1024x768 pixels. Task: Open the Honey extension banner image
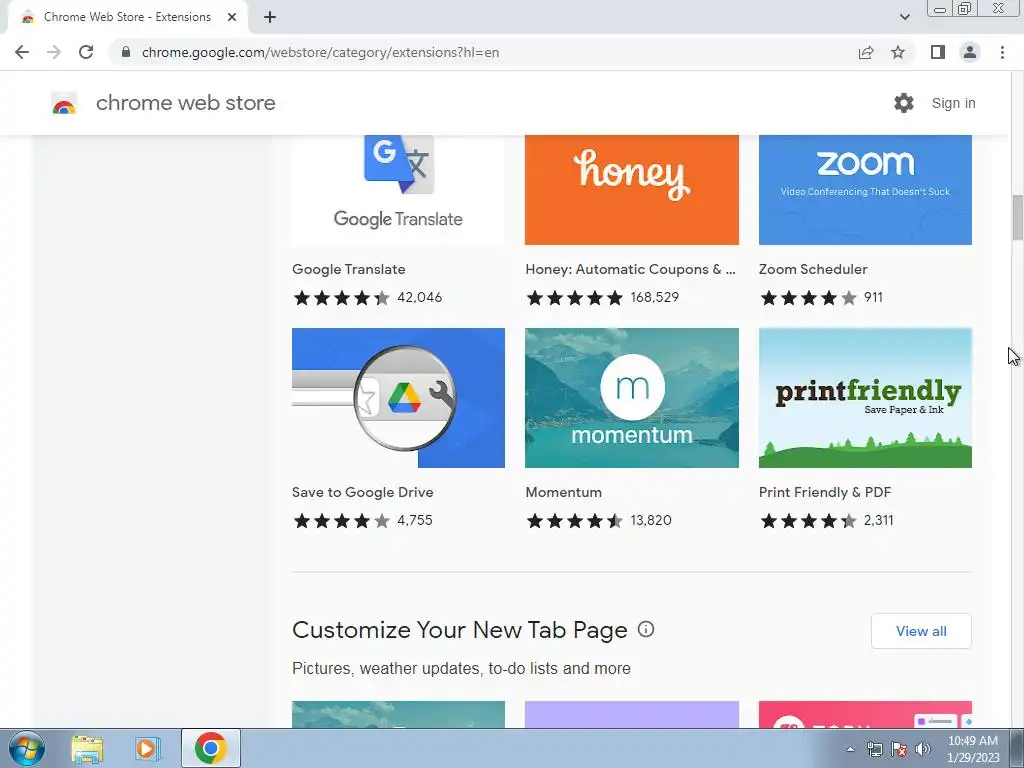coord(632,189)
